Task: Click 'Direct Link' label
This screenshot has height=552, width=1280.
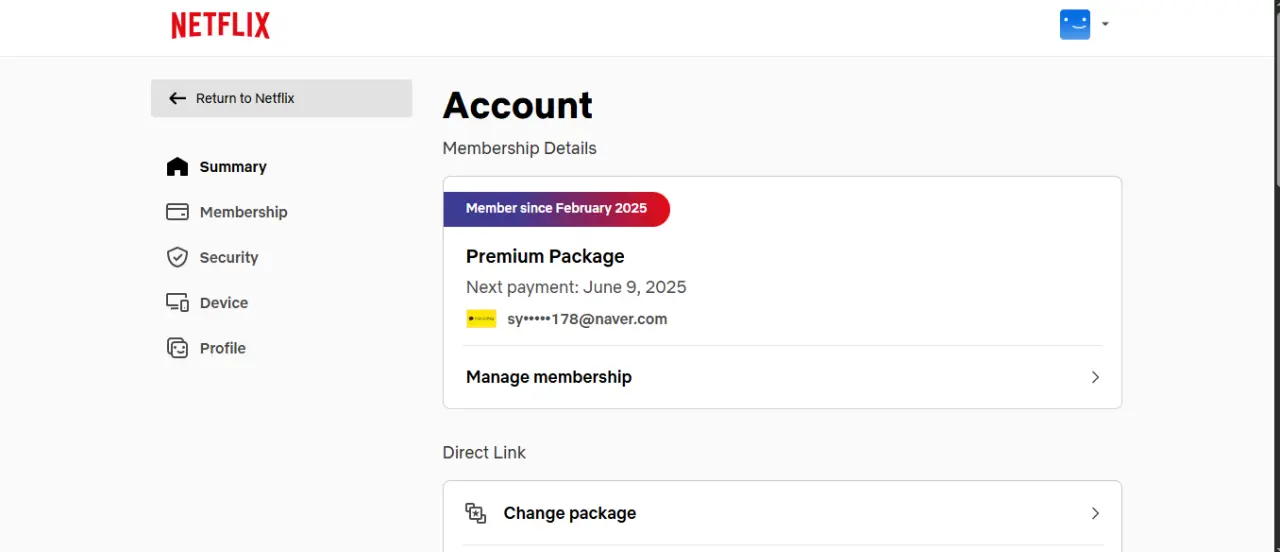Action: coord(484,452)
